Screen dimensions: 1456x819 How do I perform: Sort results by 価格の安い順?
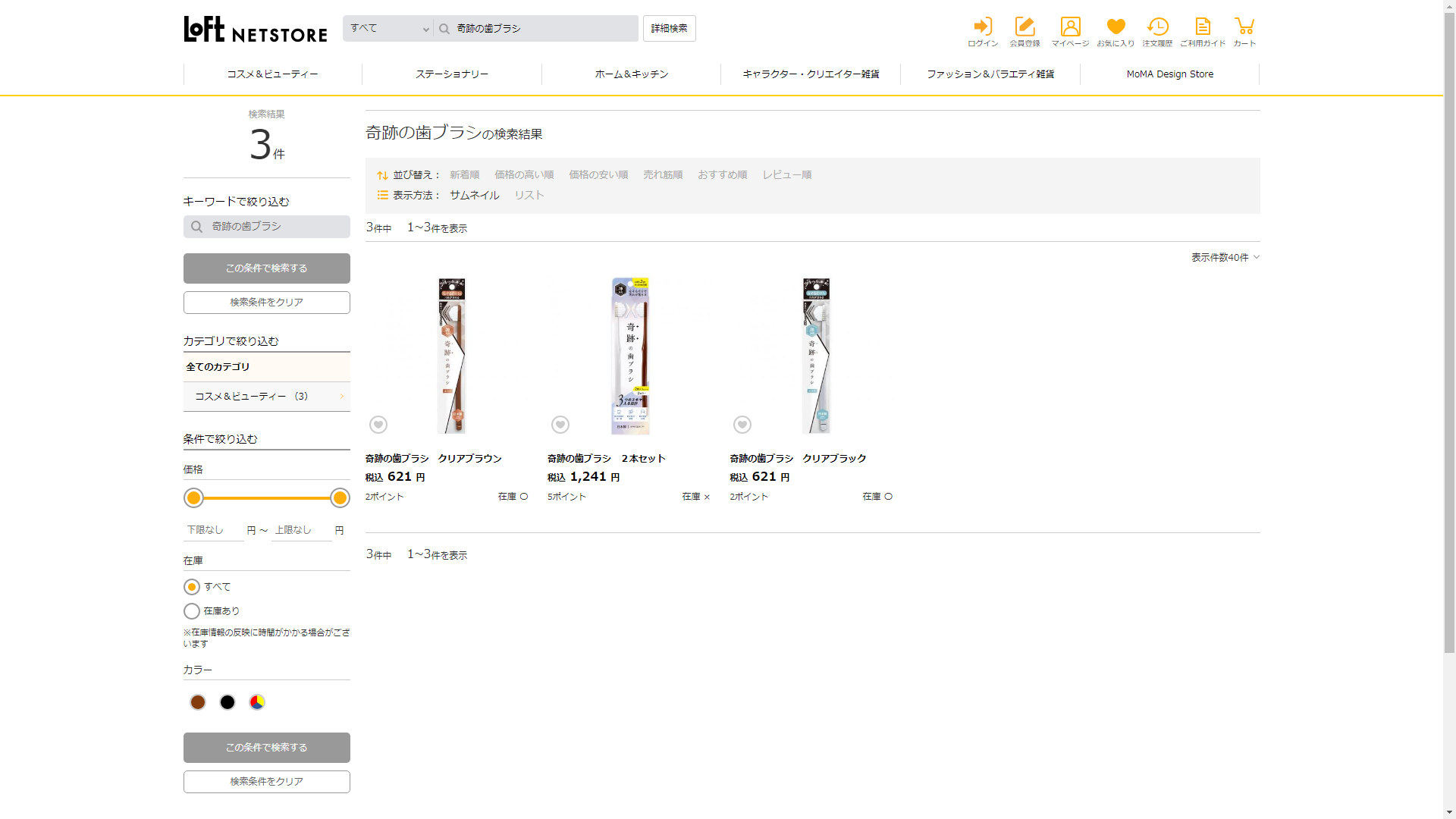coord(598,175)
